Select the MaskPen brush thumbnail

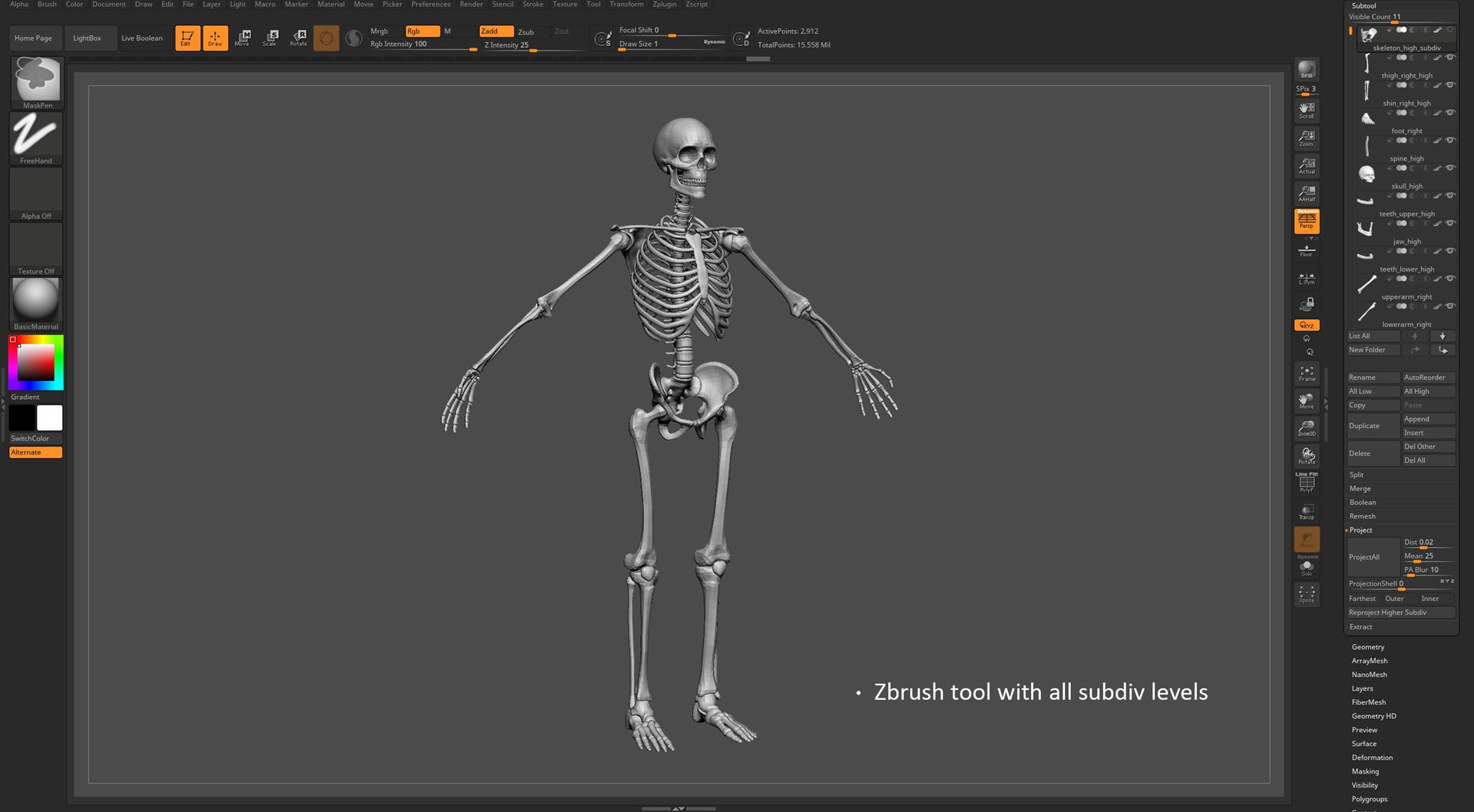coord(36,83)
